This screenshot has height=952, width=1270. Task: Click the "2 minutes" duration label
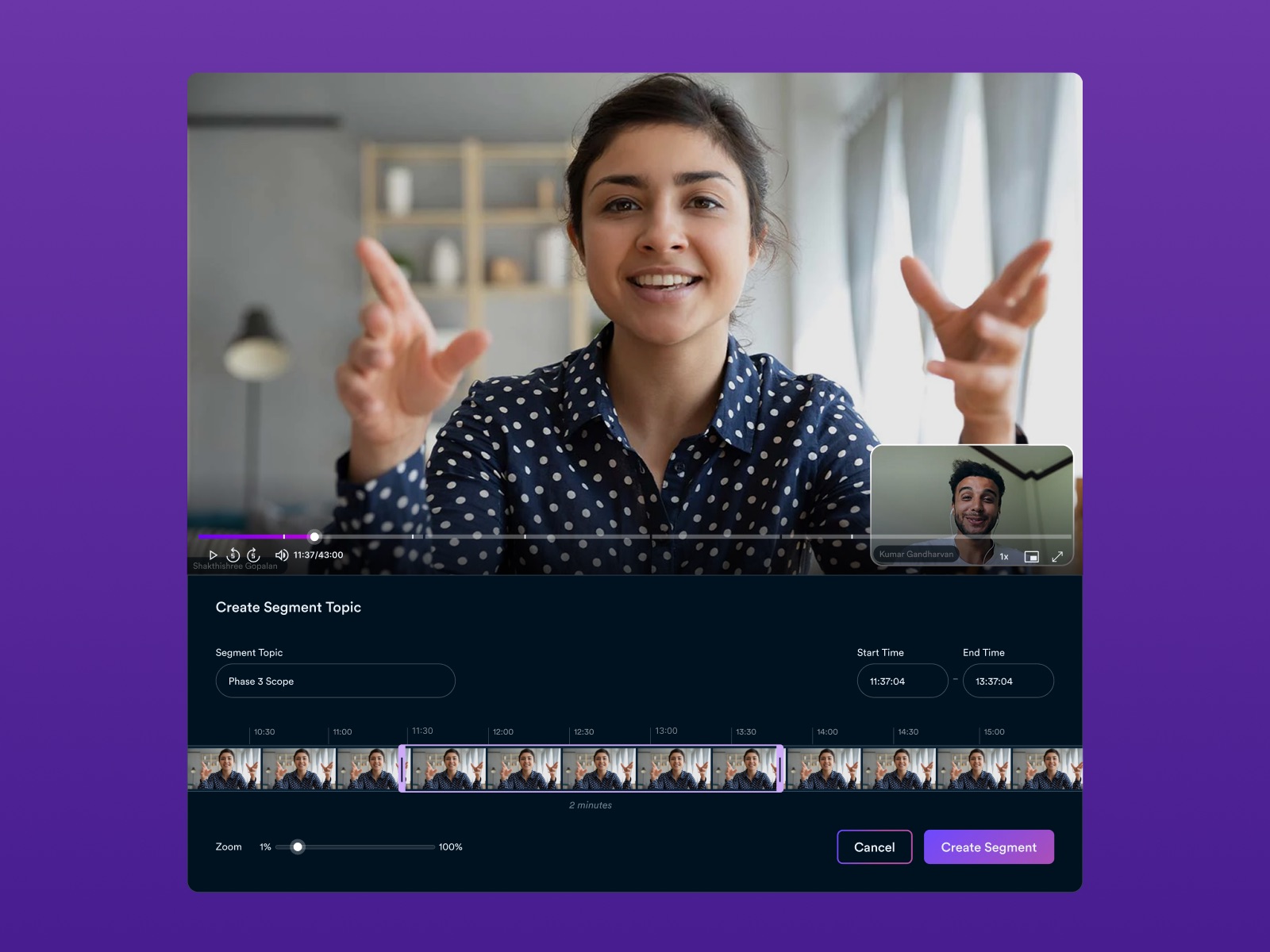pyautogui.click(x=591, y=805)
